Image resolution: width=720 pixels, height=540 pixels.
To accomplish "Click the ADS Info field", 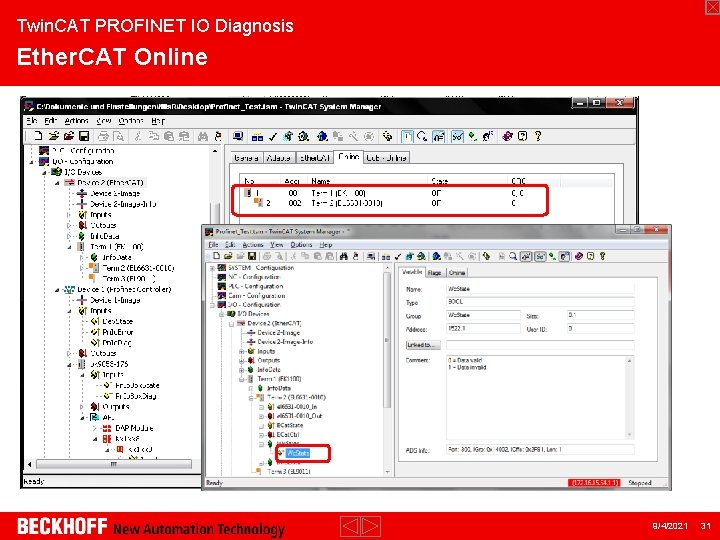I will 540,450.
